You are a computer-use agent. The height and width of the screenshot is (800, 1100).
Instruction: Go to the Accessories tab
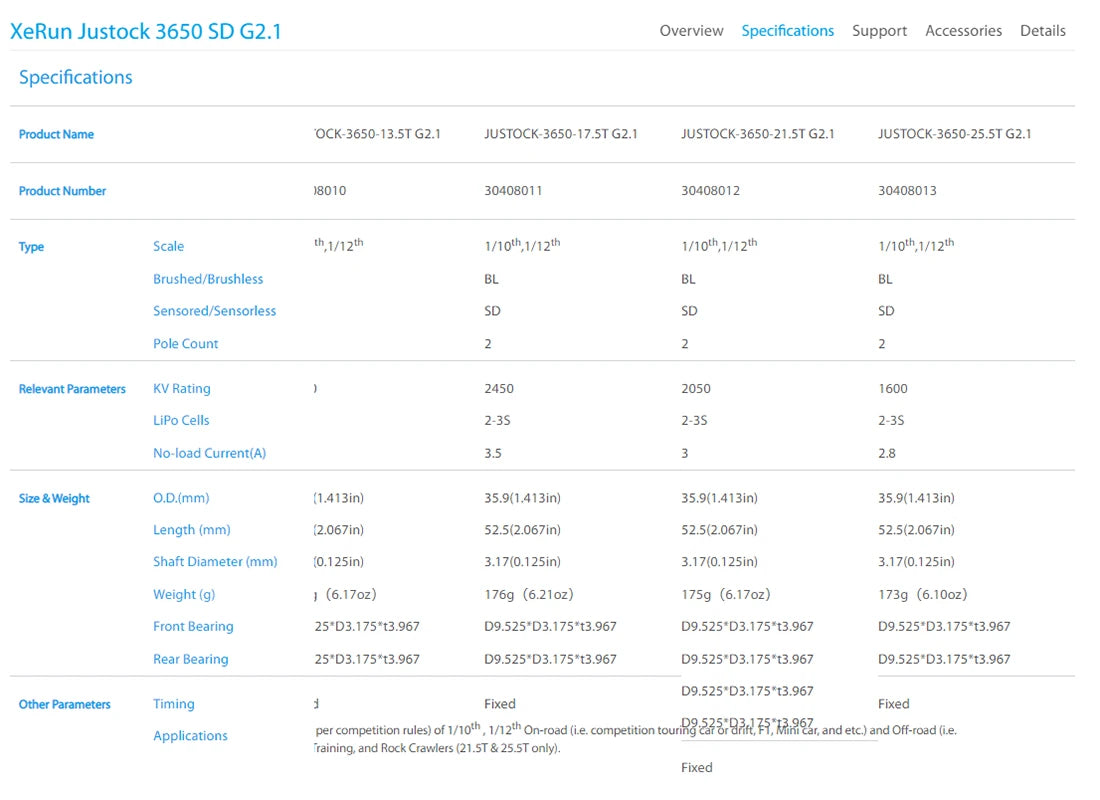pyautogui.click(x=963, y=31)
